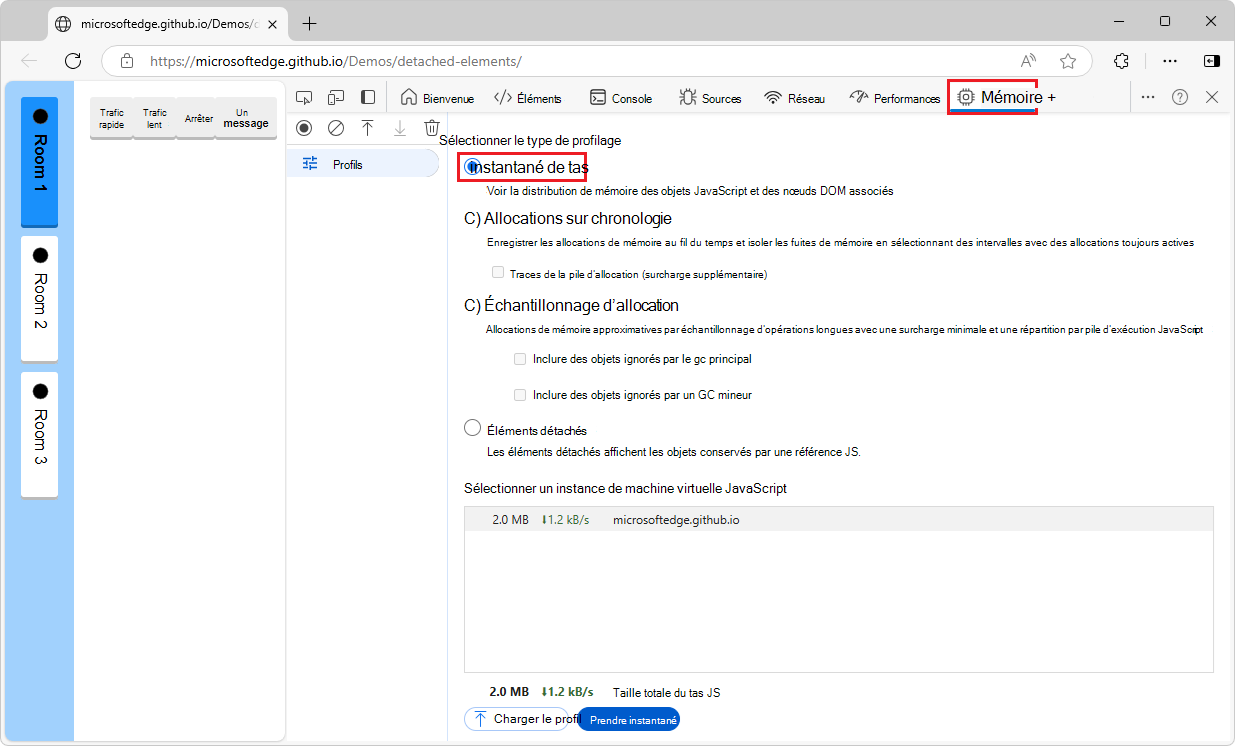
Task: Click the save profile download arrow icon
Action: pyautogui.click(x=400, y=128)
